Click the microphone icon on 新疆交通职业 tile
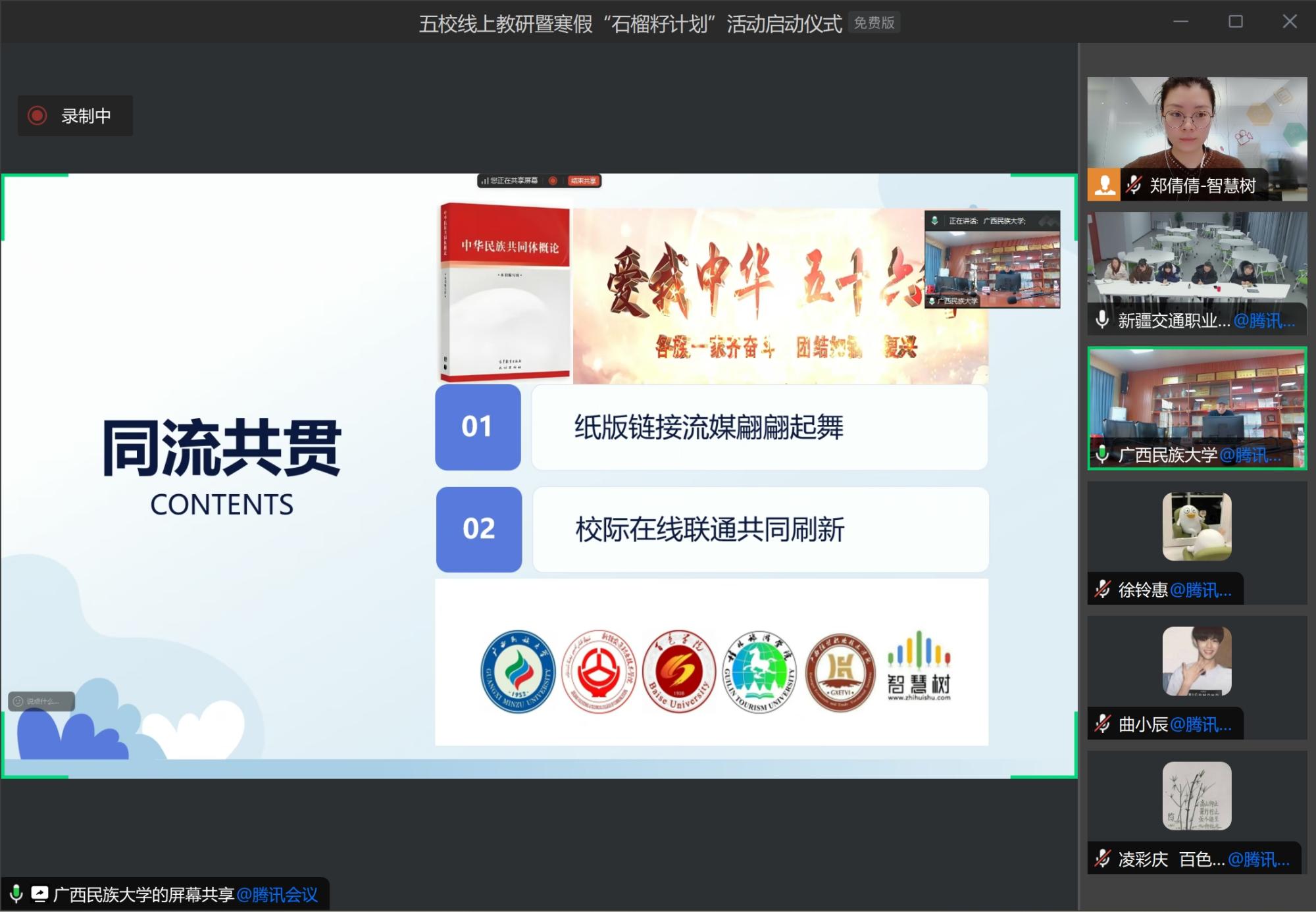The height and width of the screenshot is (912, 1316). click(x=1102, y=320)
